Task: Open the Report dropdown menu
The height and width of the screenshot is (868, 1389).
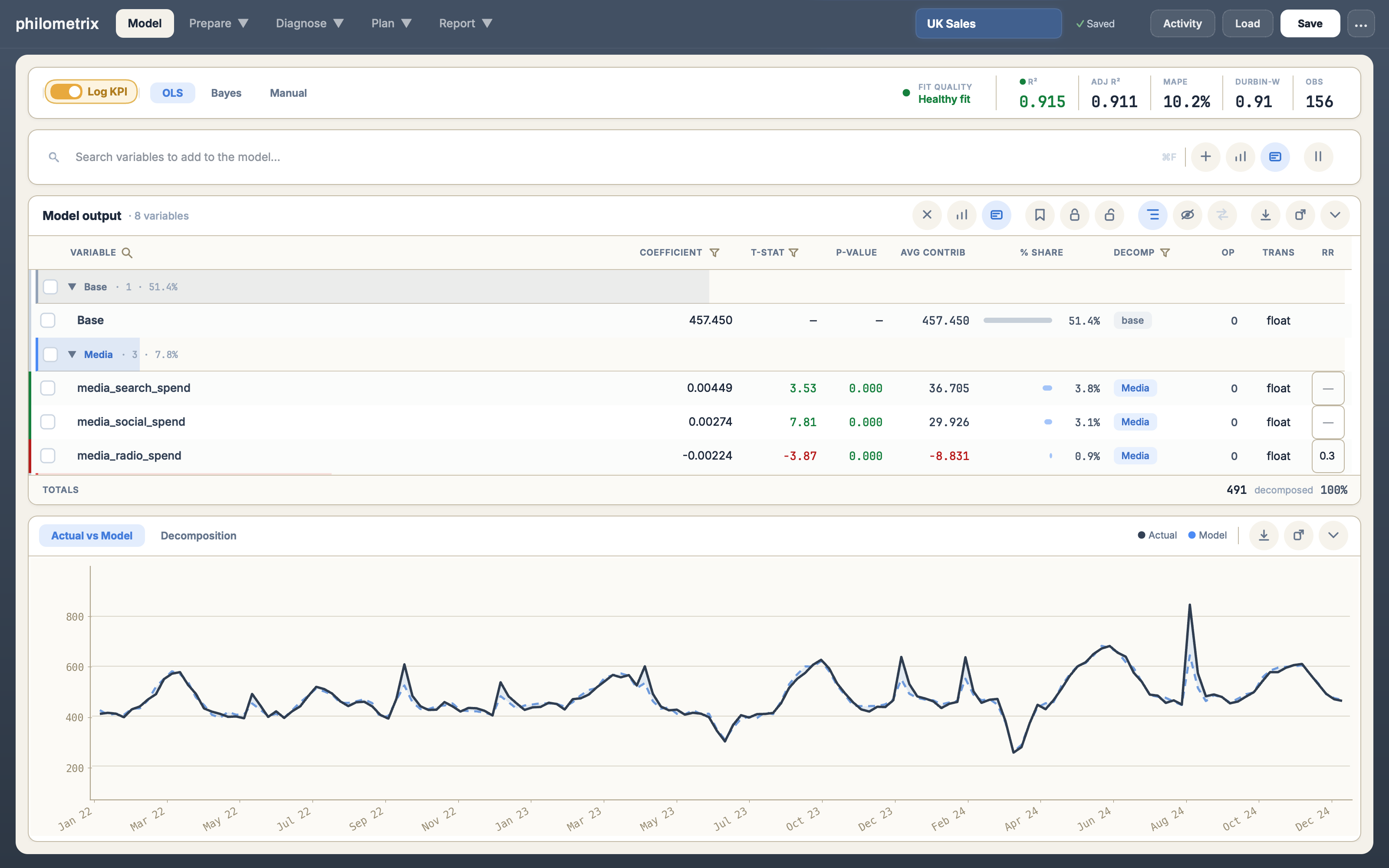Action: pyautogui.click(x=465, y=23)
